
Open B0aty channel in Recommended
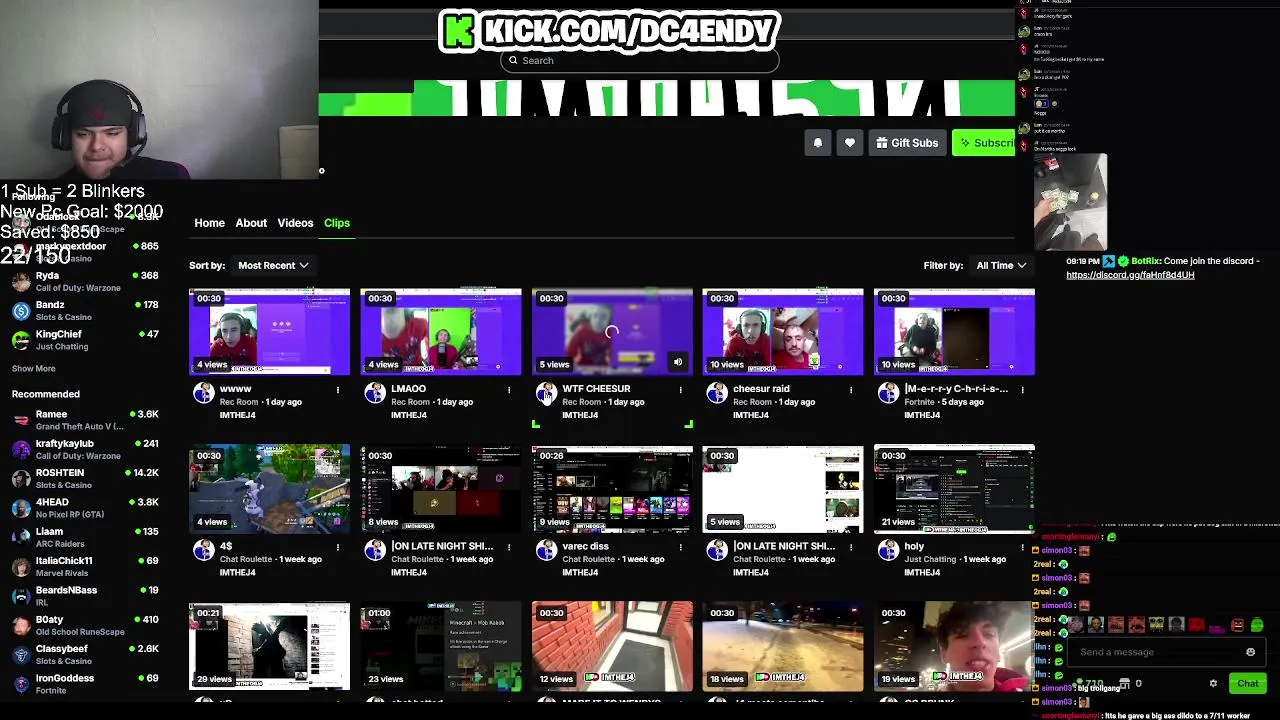(85, 625)
